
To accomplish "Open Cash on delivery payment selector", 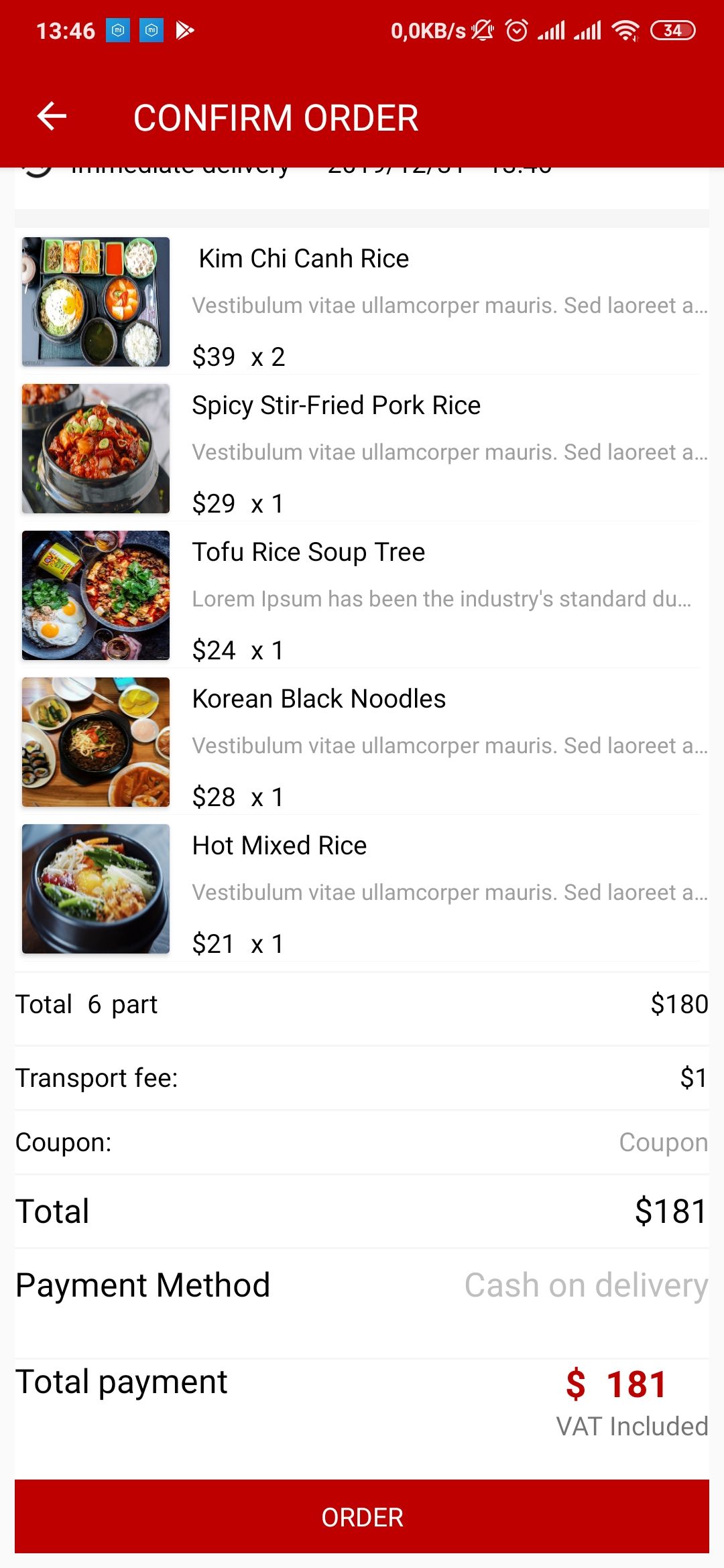I will tap(586, 1285).
